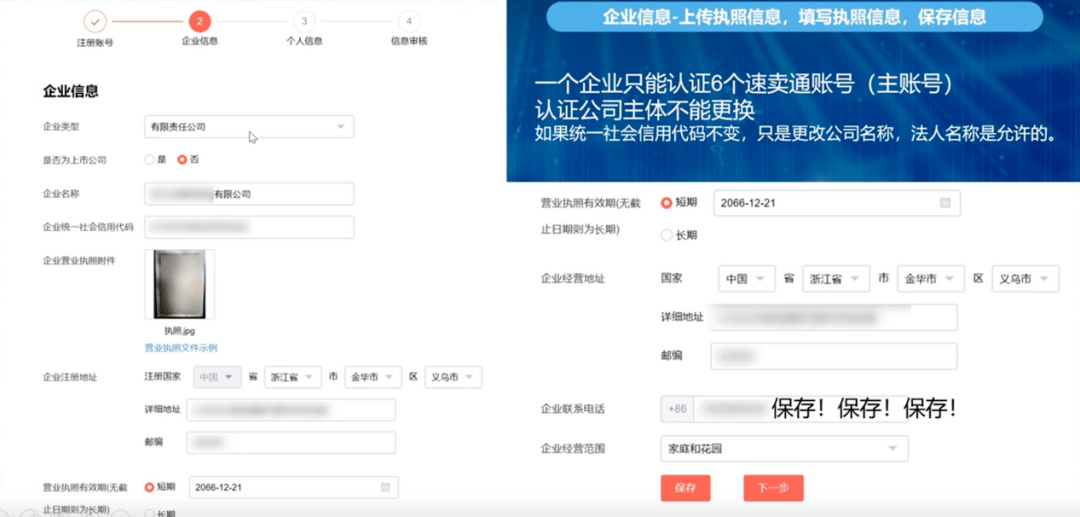The image size is (1080, 517).
Task: Open calendar icon in left 2066-12-21 field
Action: [x=385, y=487]
